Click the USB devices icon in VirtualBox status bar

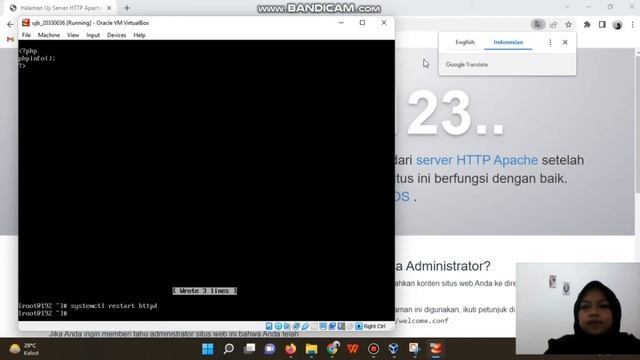point(305,326)
